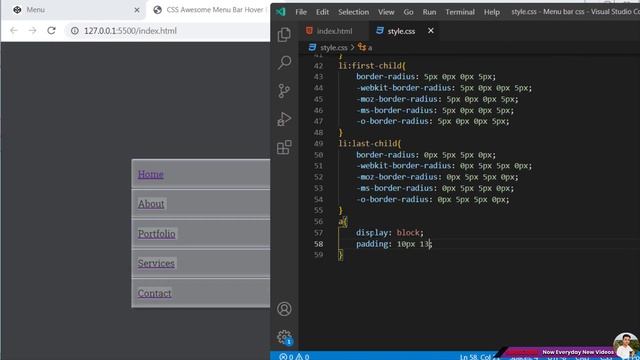
Task: Click the Contact link on the page
Action: tap(154, 293)
